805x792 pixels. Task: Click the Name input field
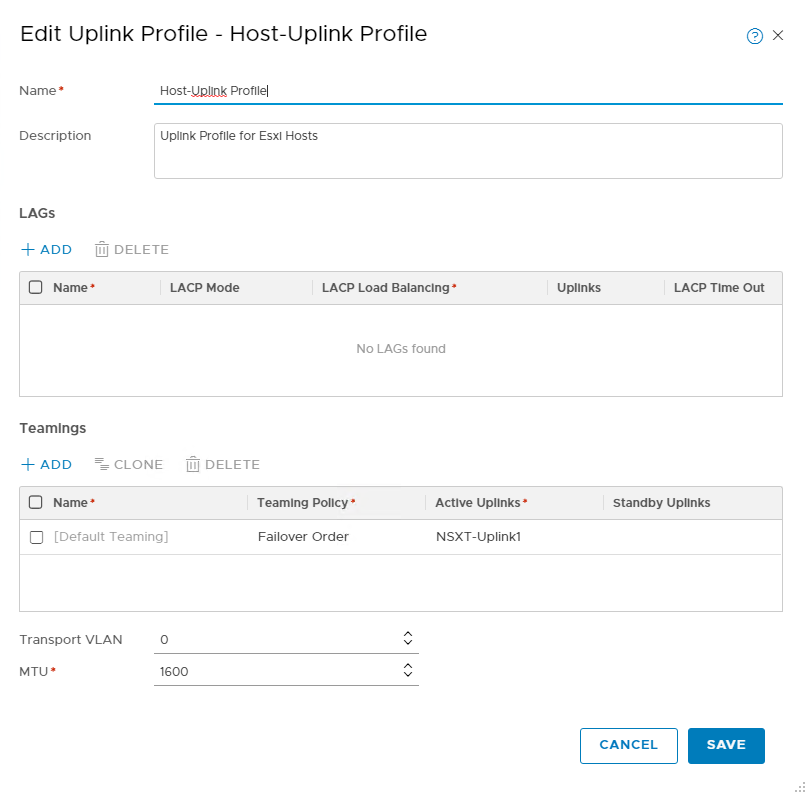(x=468, y=91)
